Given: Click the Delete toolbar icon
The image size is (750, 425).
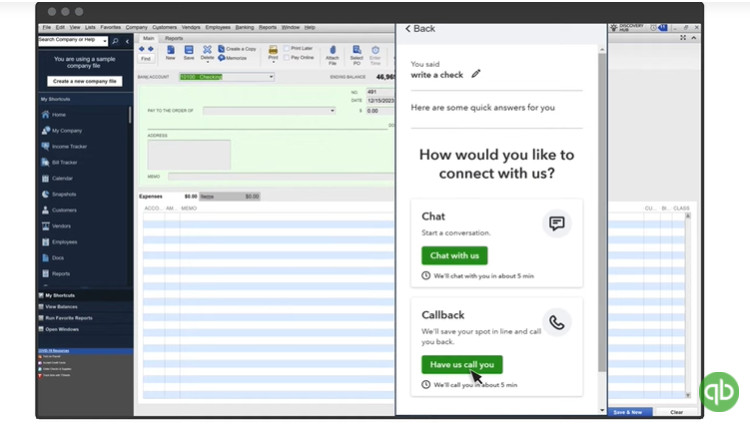Looking at the screenshot, I should [207, 52].
